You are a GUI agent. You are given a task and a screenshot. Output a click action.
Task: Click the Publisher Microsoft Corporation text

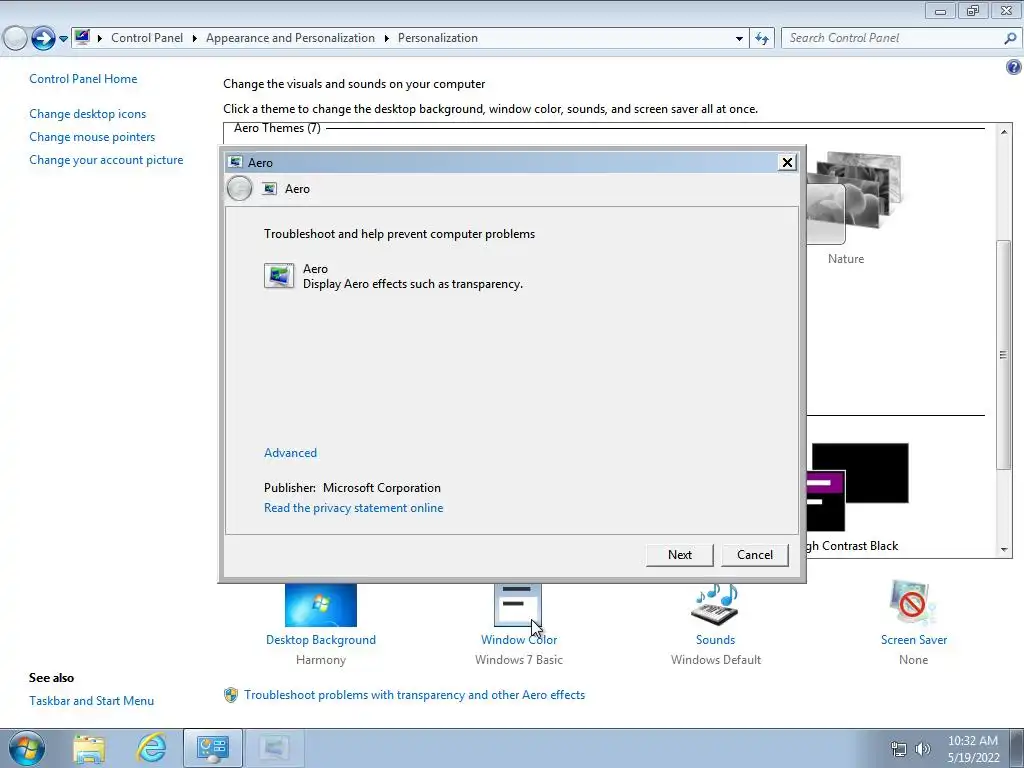353,488
